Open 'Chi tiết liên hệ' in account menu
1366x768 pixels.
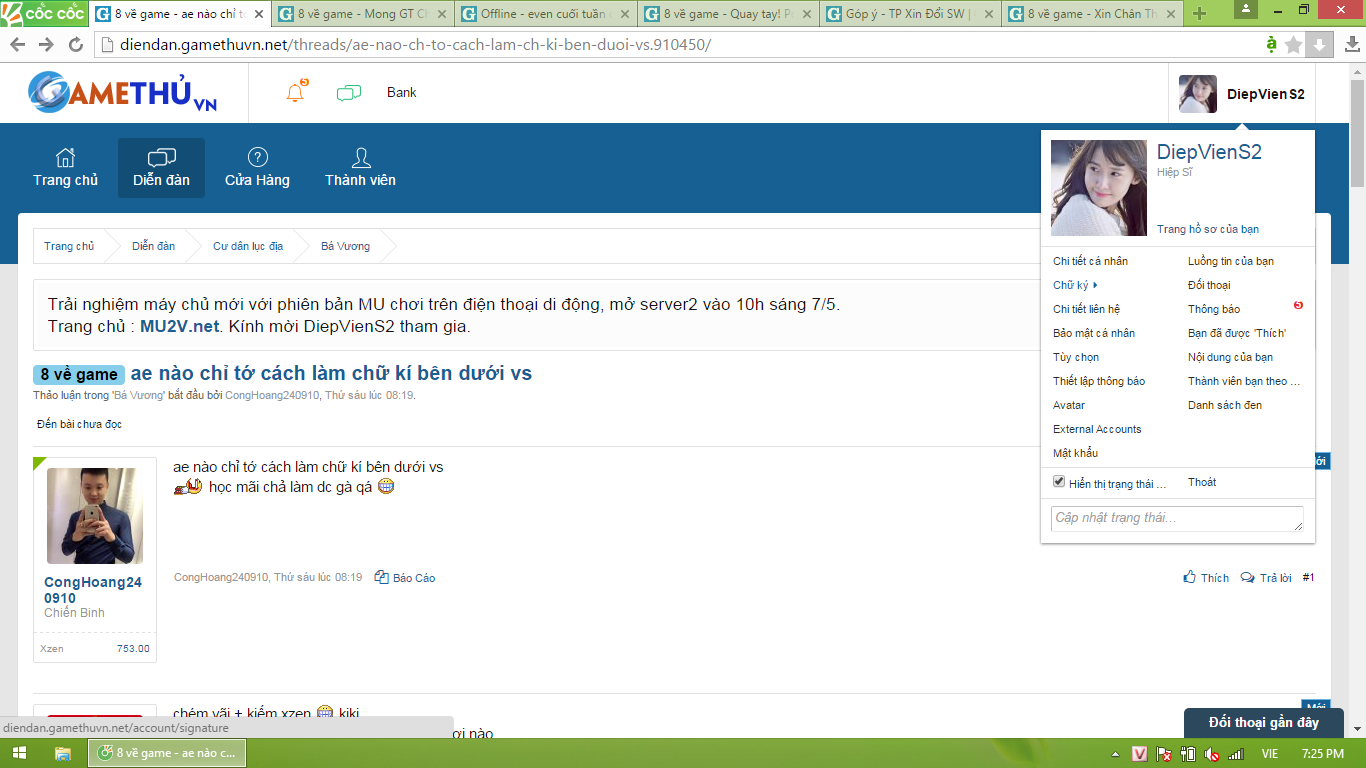pyautogui.click(x=1086, y=309)
